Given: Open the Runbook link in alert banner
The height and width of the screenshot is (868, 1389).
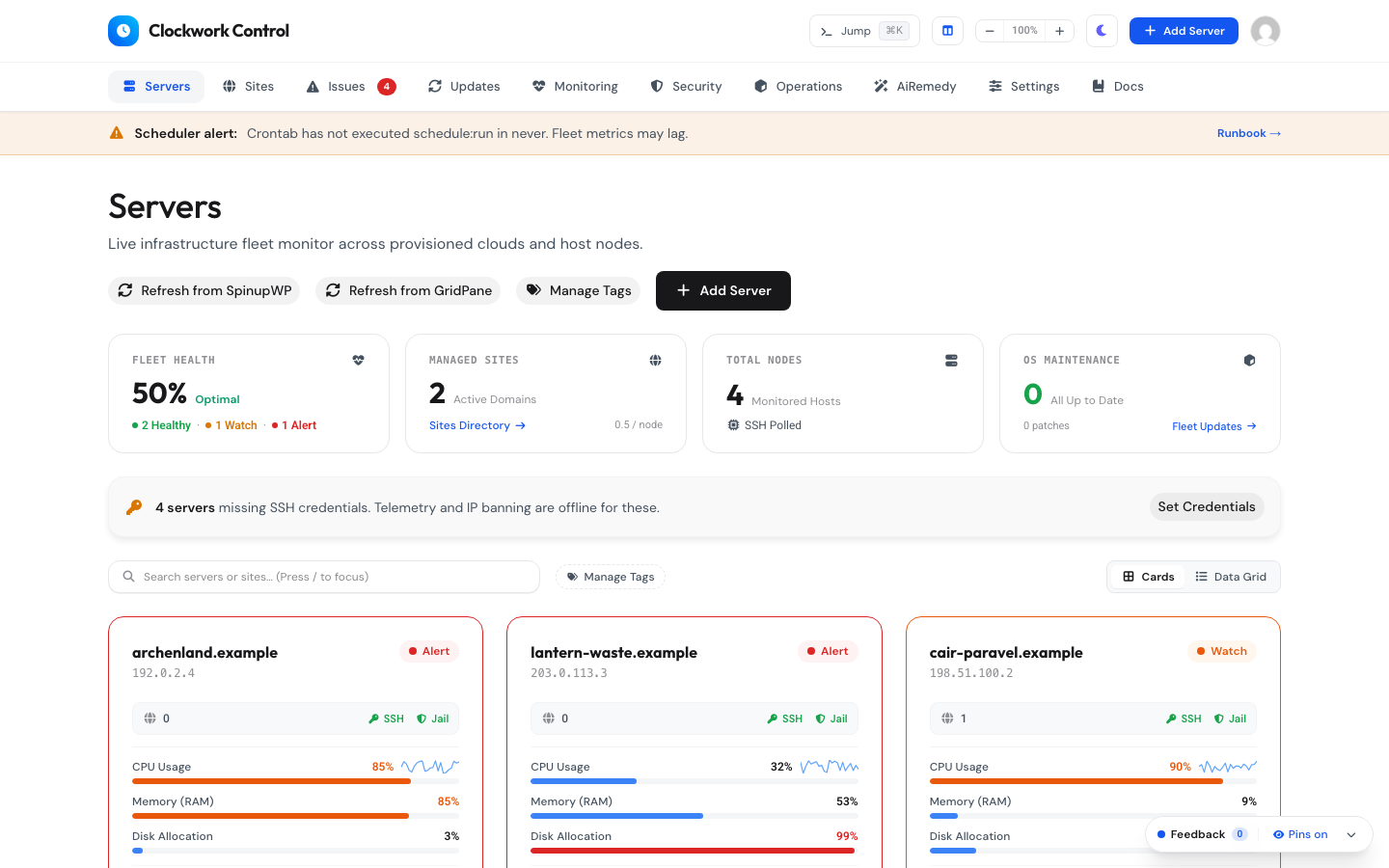Looking at the screenshot, I should [1249, 133].
